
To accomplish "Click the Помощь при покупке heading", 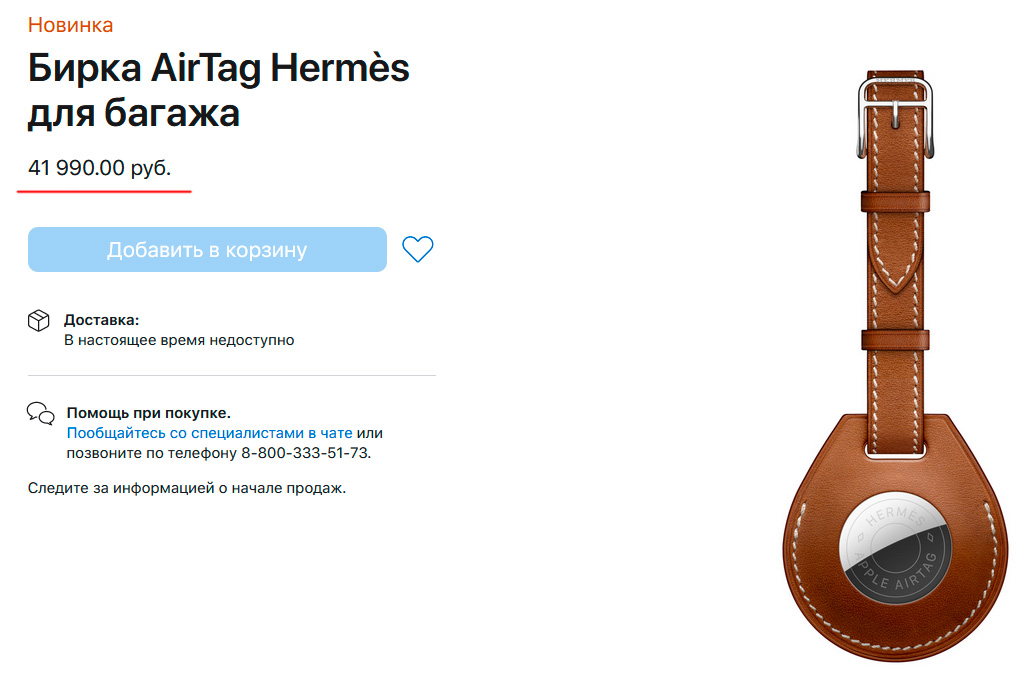I will (x=148, y=413).
